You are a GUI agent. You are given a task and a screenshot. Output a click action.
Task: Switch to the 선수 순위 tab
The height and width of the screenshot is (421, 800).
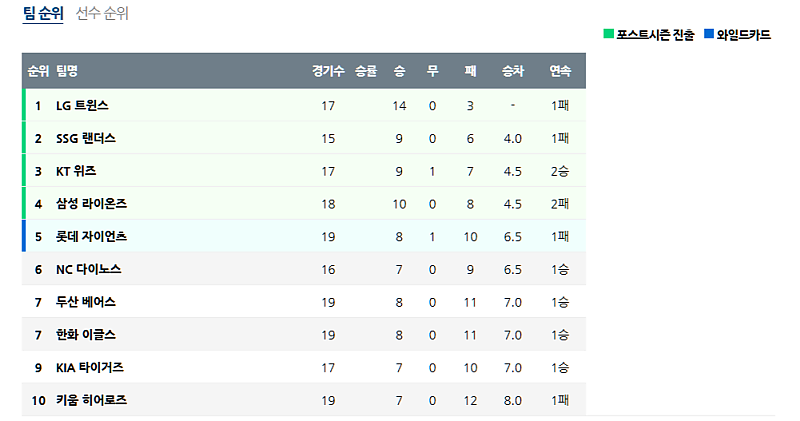click(102, 14)
